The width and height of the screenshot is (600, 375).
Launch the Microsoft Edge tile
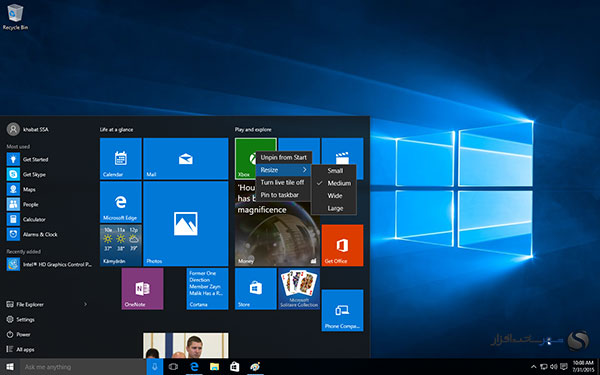click(121, 202)
